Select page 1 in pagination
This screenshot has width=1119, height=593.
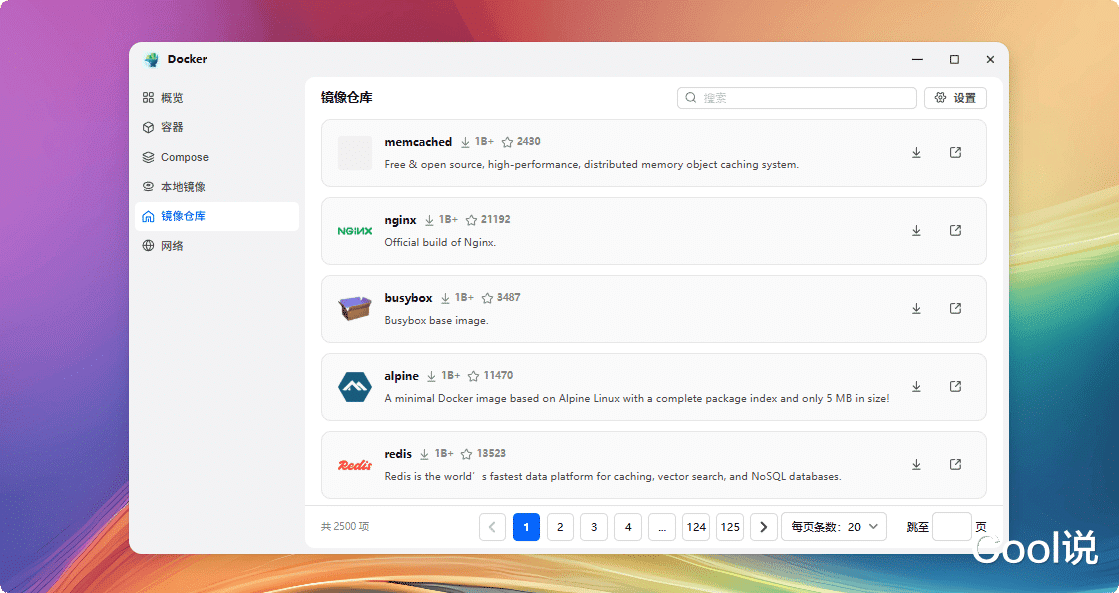tap(527, 527)
